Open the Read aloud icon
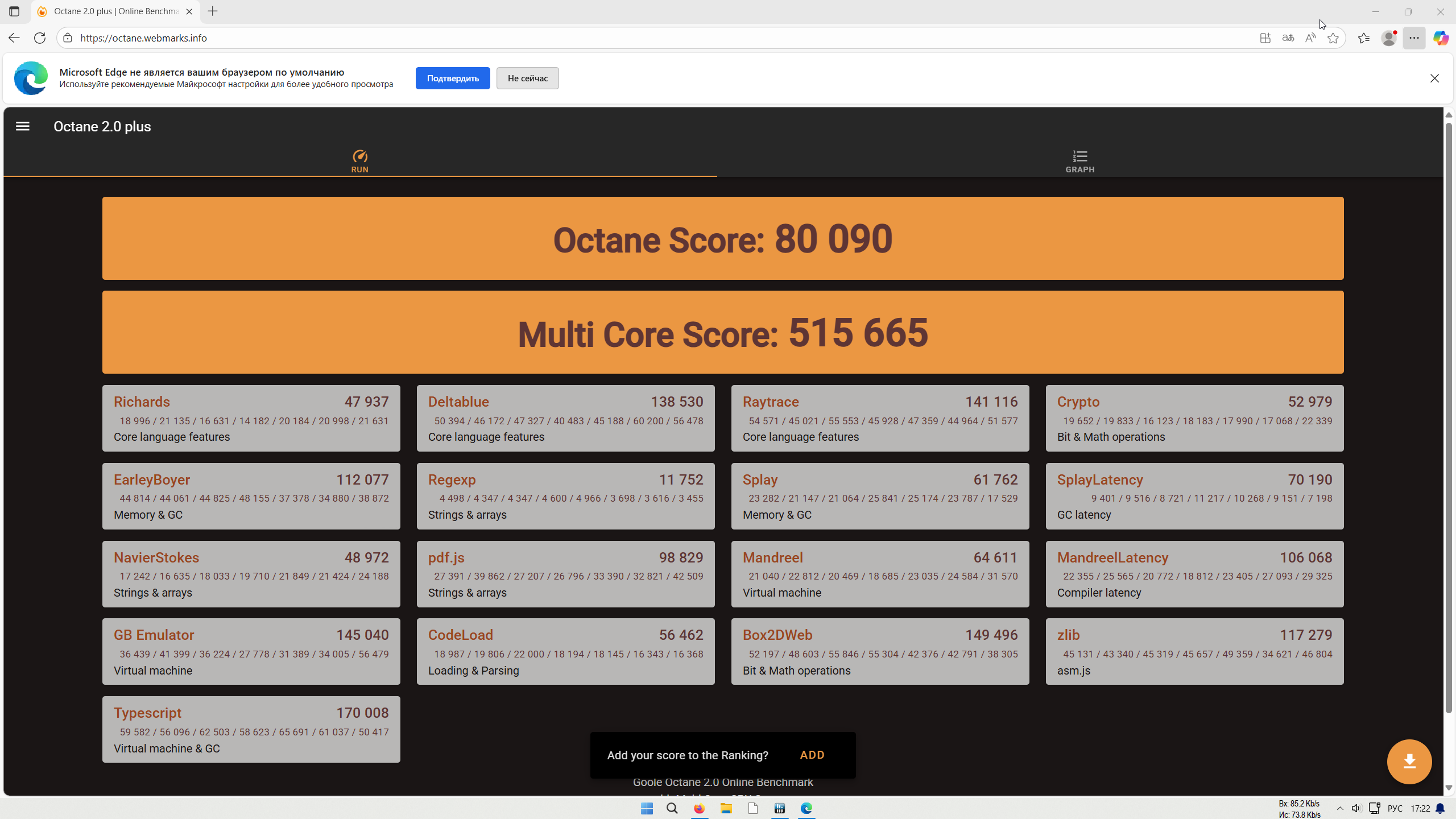 tap(1310, 38)
